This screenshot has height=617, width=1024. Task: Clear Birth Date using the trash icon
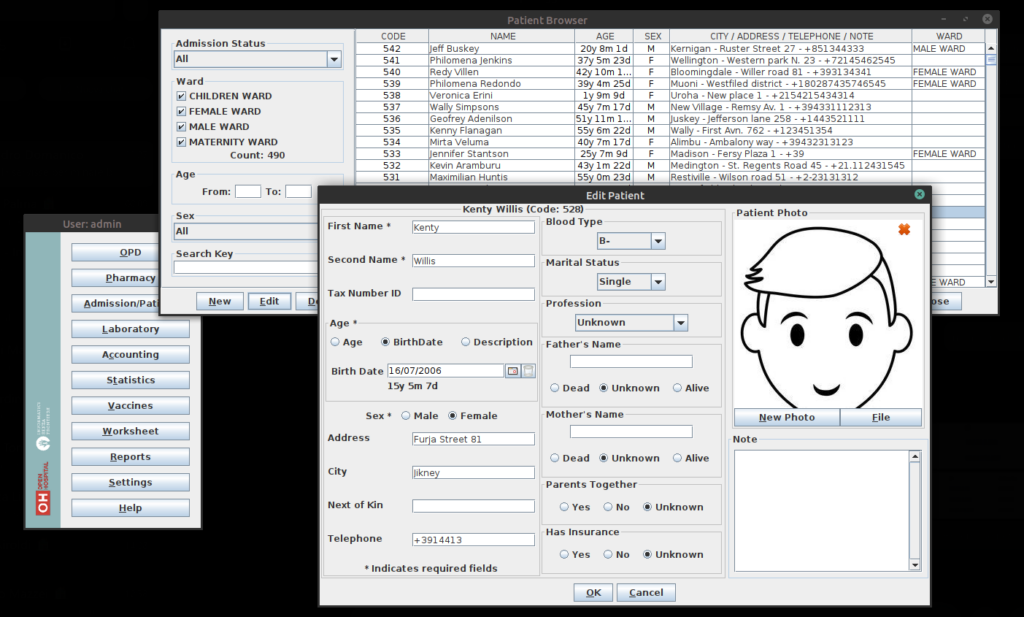[x=528, y=371]
